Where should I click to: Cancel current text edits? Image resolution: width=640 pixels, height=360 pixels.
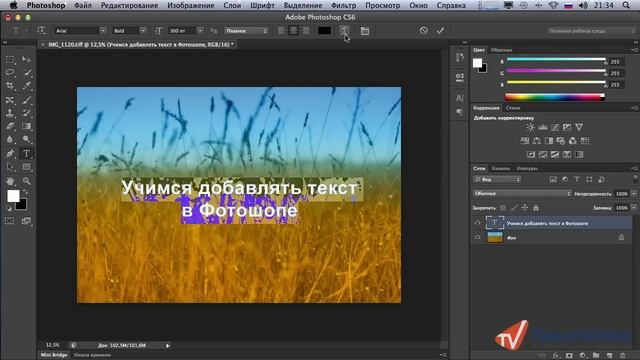tap(424, 30)
